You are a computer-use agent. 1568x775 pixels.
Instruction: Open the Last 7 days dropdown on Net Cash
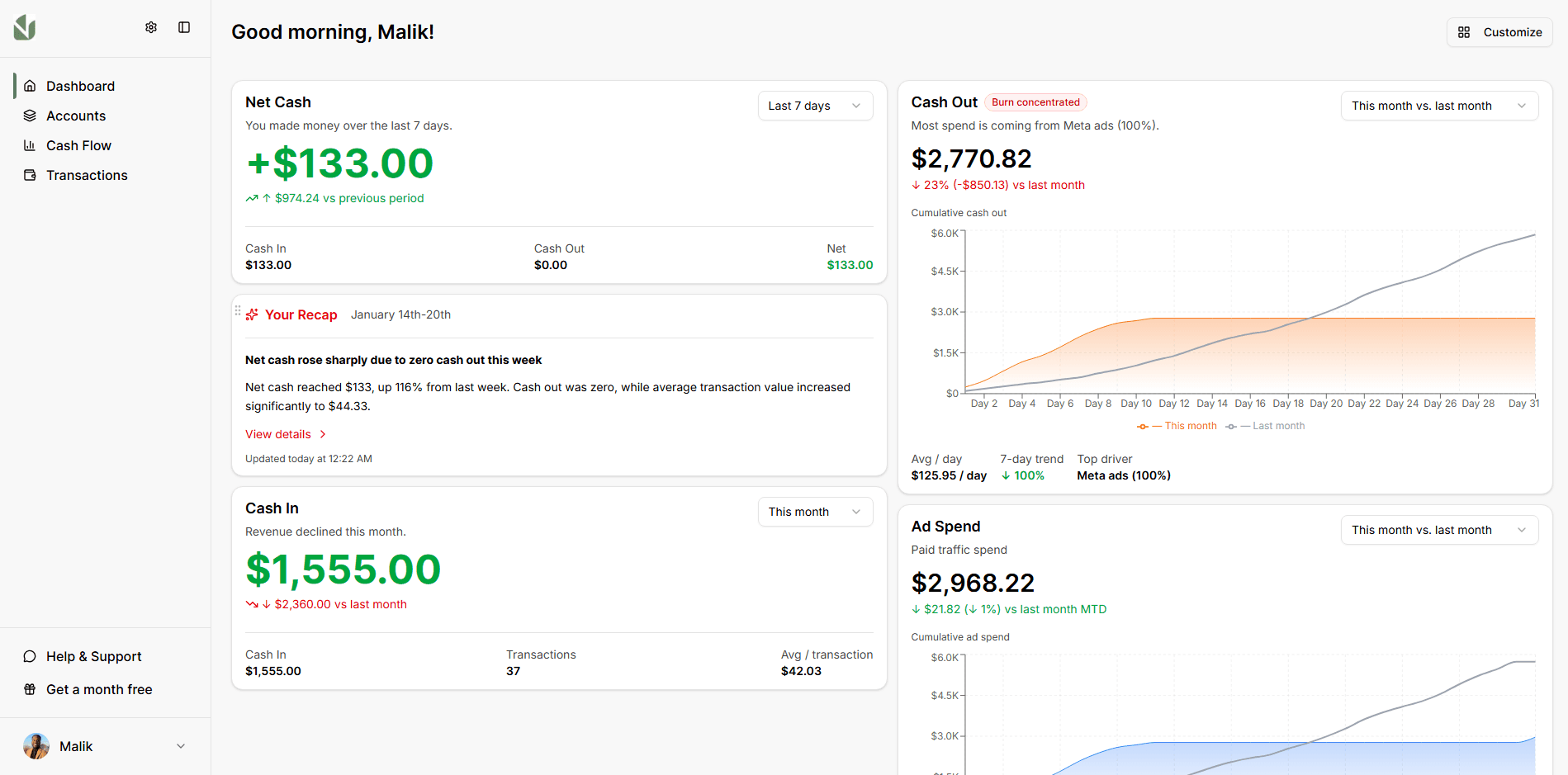pos(815,106)
